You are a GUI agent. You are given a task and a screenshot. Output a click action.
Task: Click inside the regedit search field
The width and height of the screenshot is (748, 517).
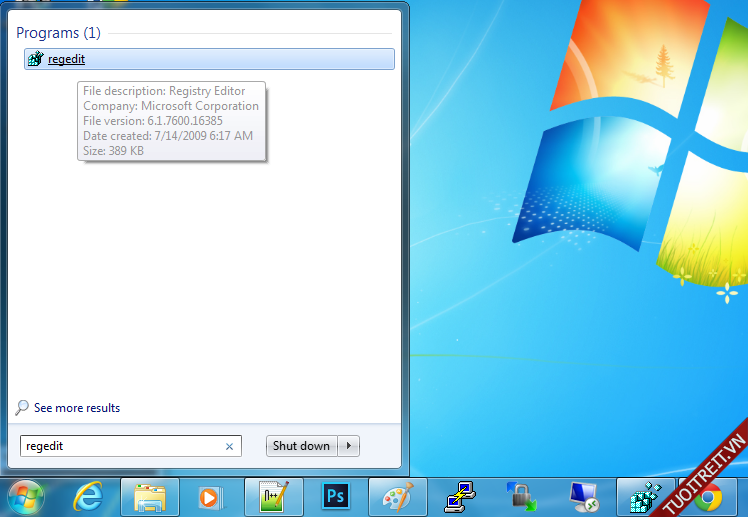click(x=120, y=446)
